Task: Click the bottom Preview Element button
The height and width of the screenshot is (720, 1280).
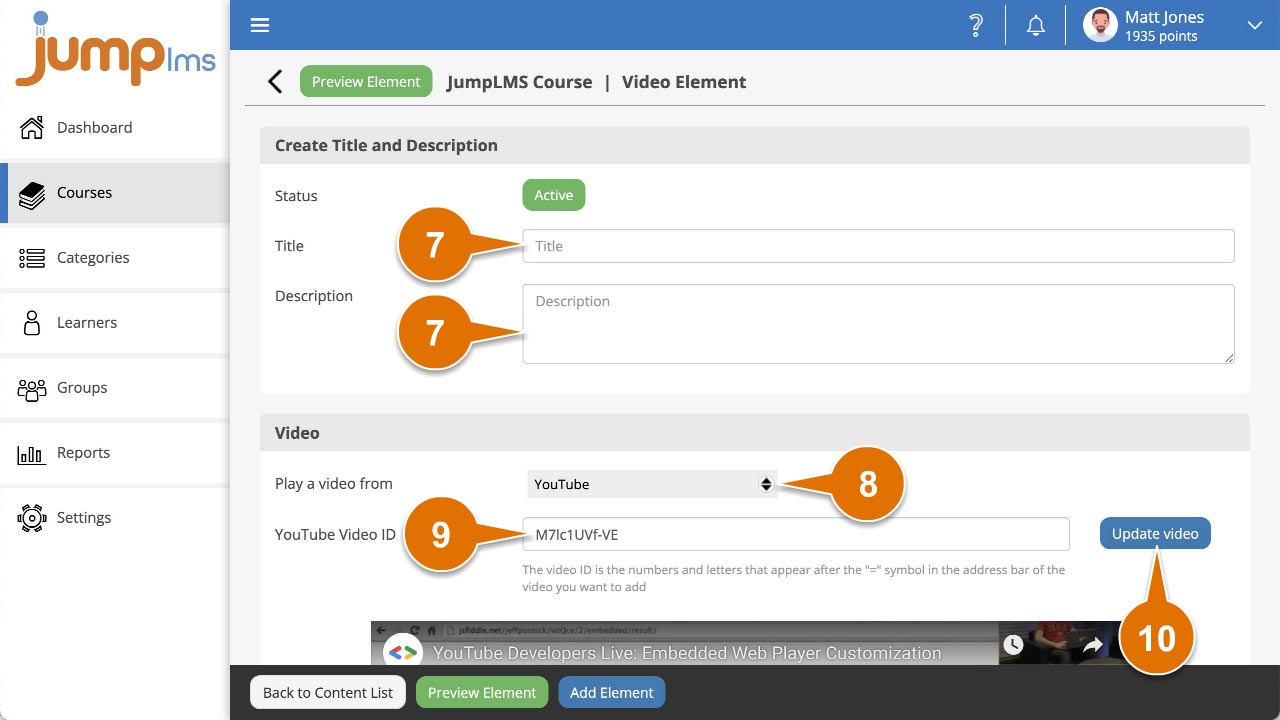Action: pyautogui.click(x=482, y=692)
